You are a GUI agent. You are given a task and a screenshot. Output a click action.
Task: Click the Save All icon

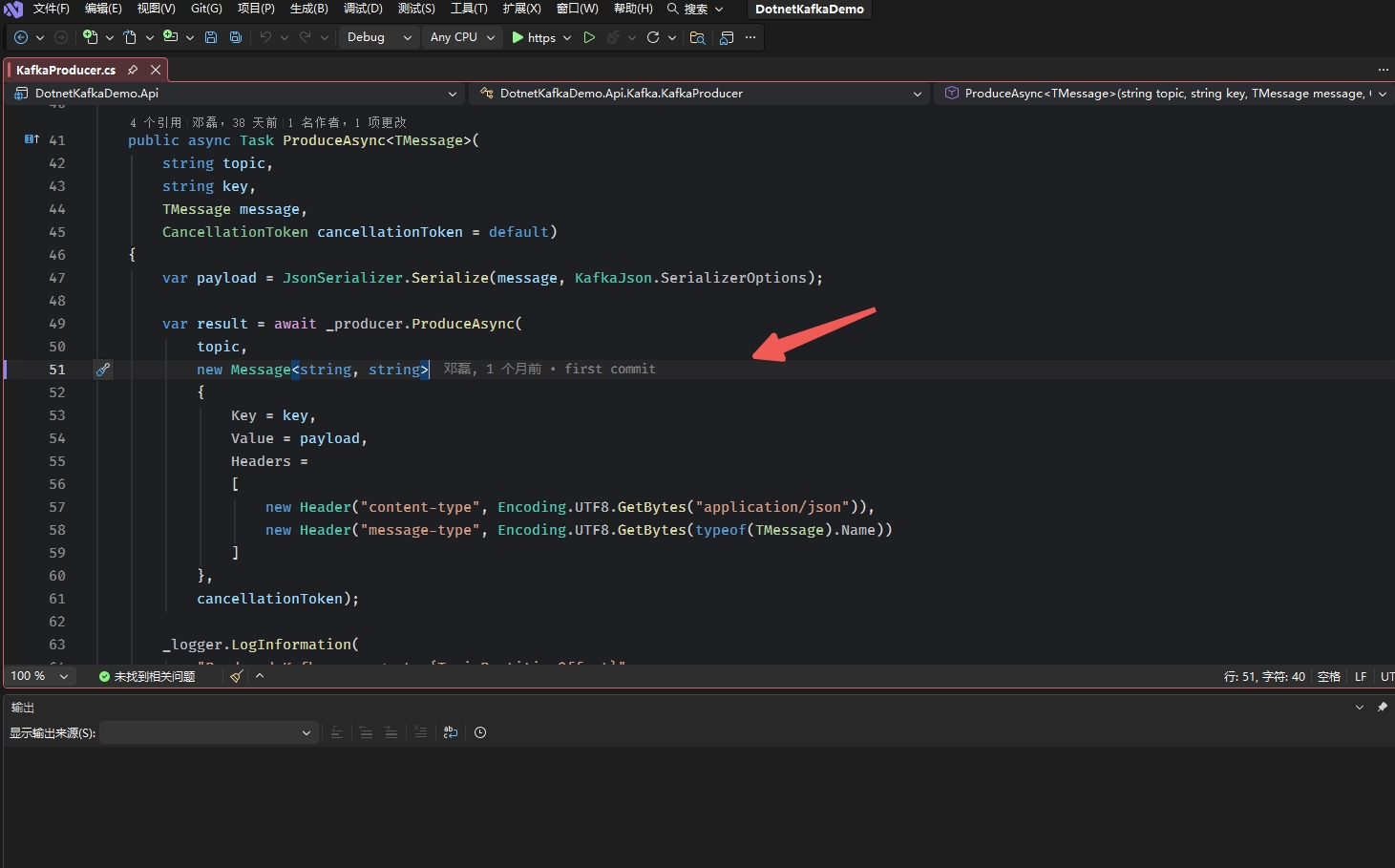click(236, 37)
